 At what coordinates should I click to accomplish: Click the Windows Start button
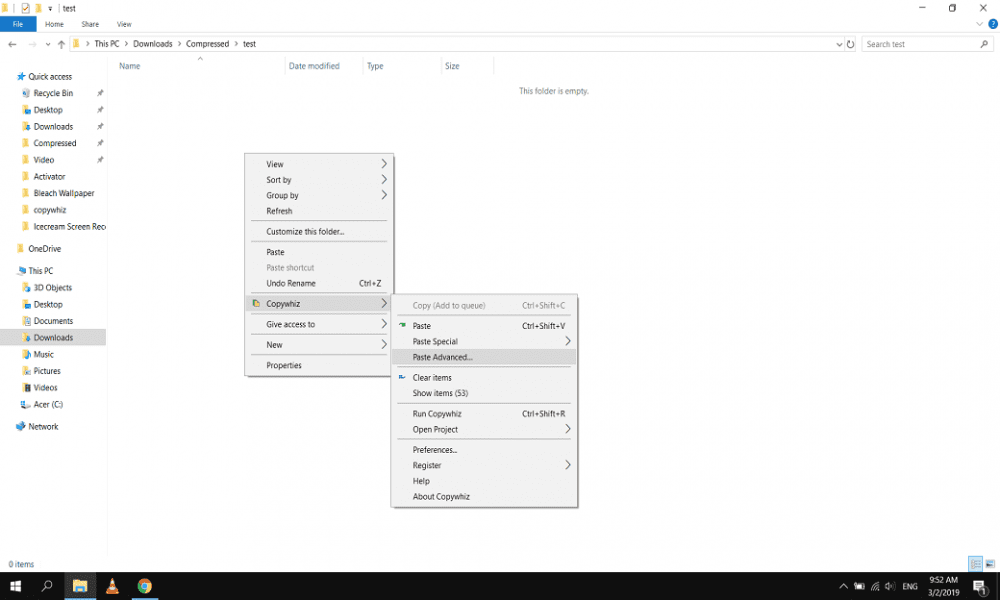coord(14,586)
